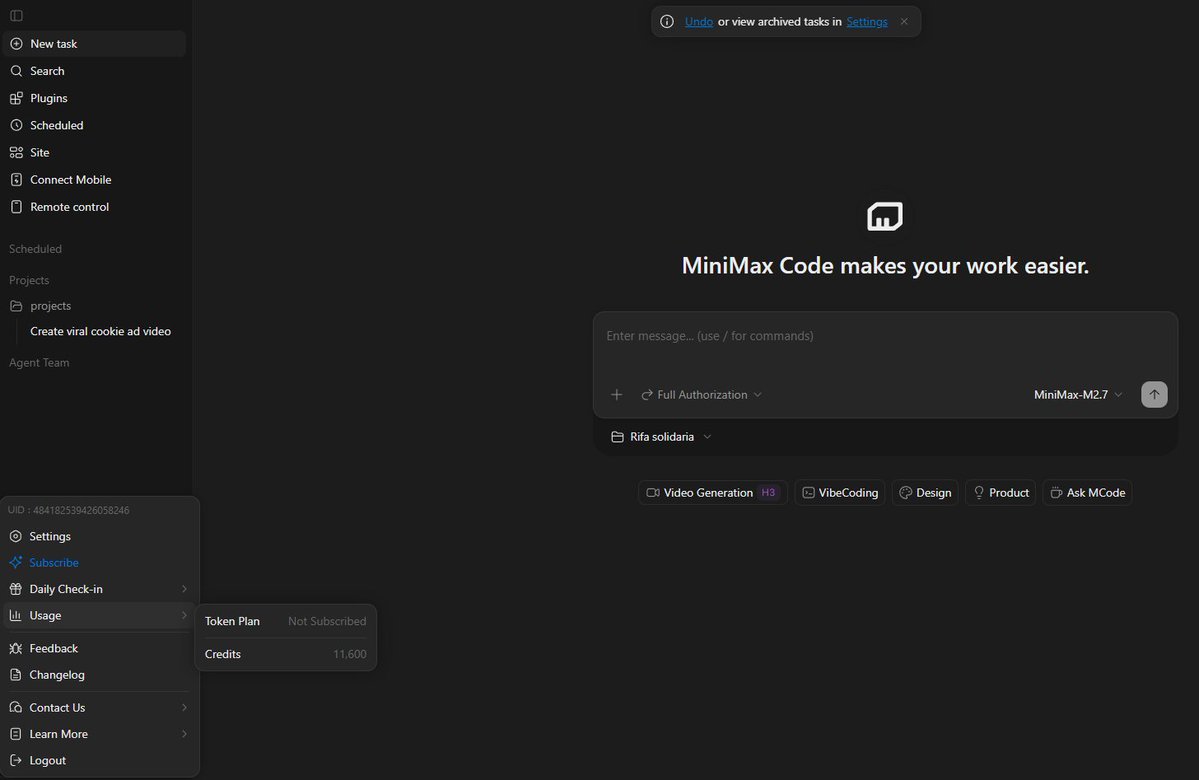Click the Logout icon
The image size is (1199, 780).
pos(15,760)
